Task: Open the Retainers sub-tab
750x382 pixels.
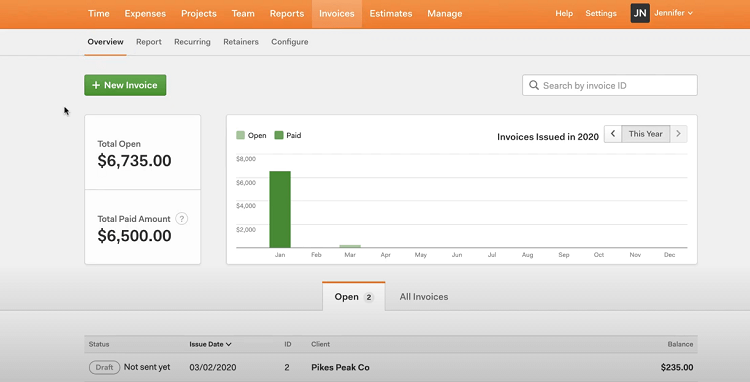Action: click(x=241, y=42)
